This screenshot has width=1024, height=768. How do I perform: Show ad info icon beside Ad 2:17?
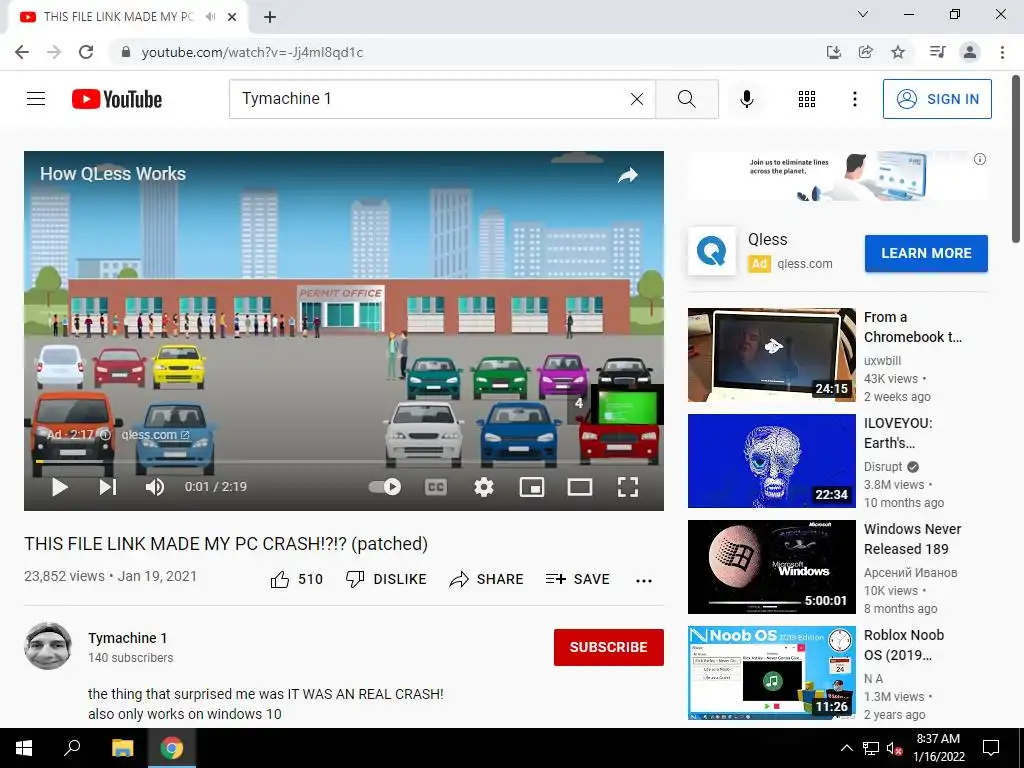(x=104, y=435)
